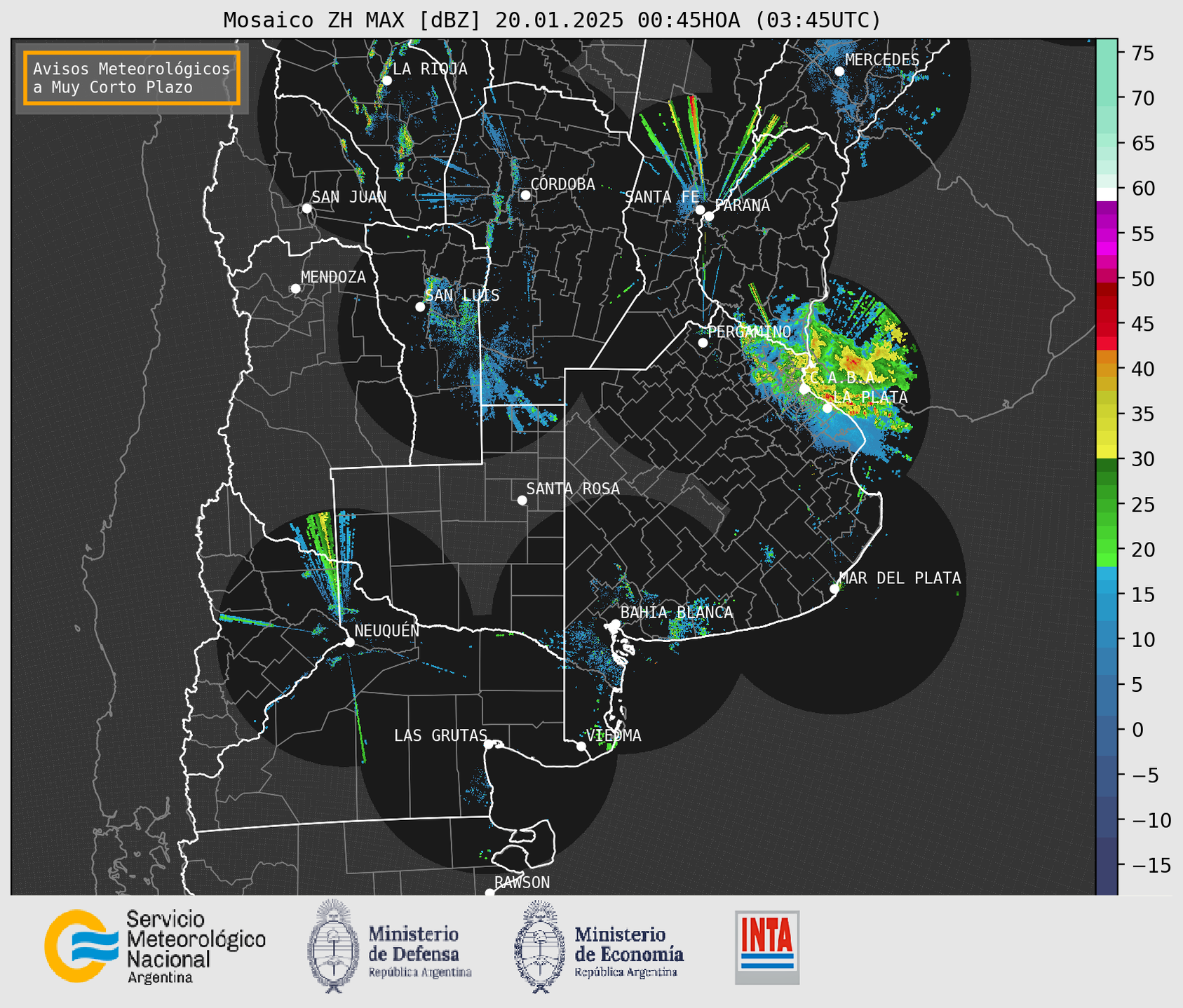Click the PERGAMINO city marker dot
The height and width of the screenshot is (1008, 1183).
(x=703, y=343)
